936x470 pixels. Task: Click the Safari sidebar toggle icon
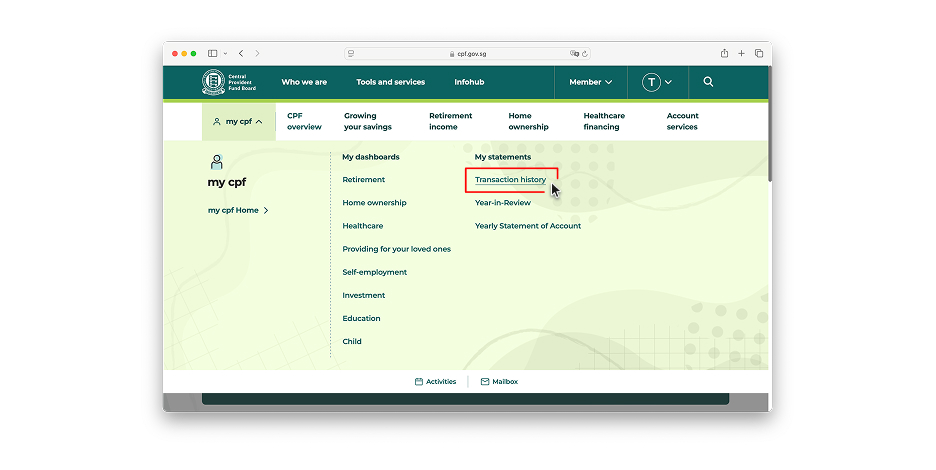coord(212,53)
